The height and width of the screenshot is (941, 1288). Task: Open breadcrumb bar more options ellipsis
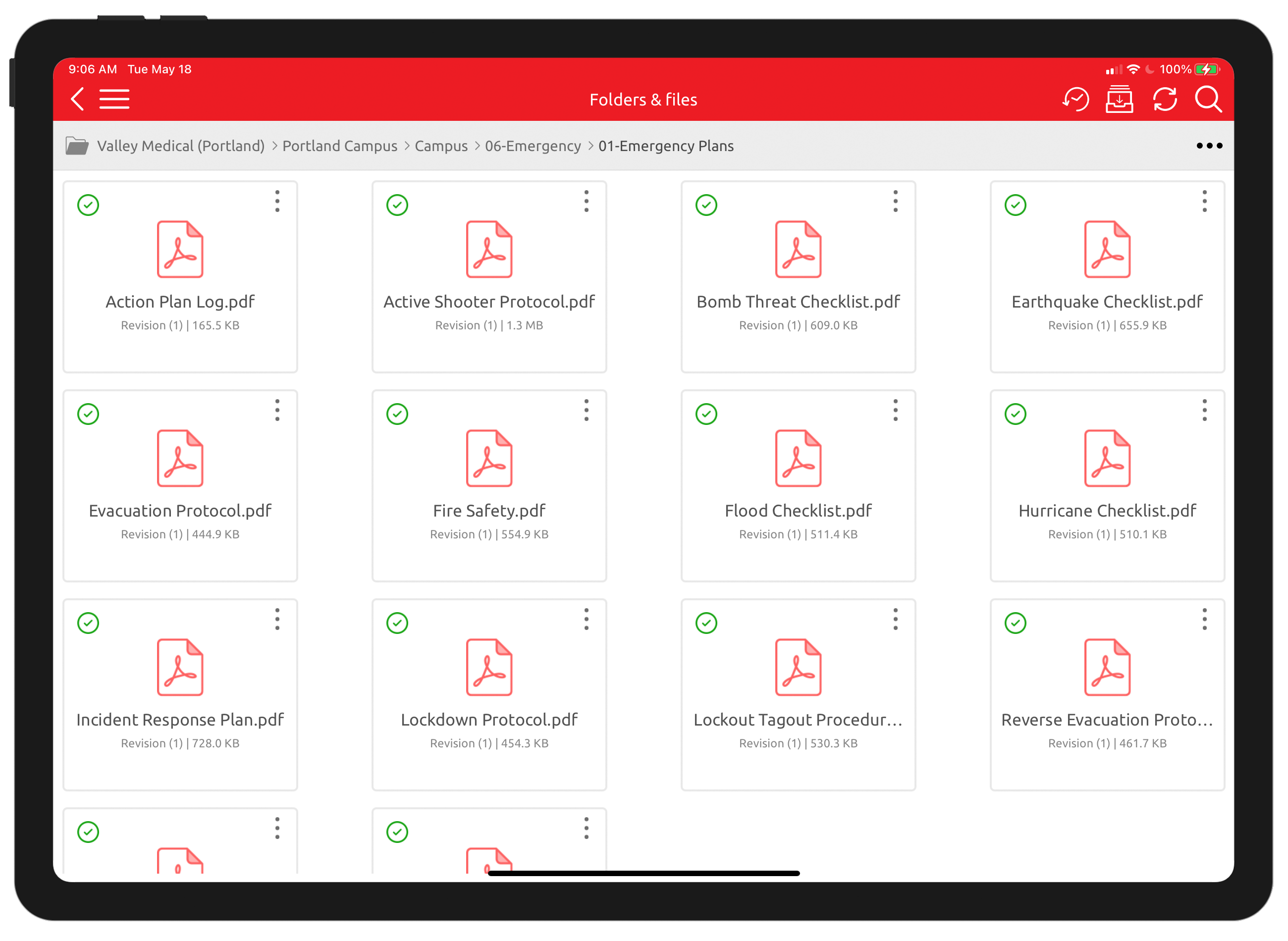coord(1209,146)
